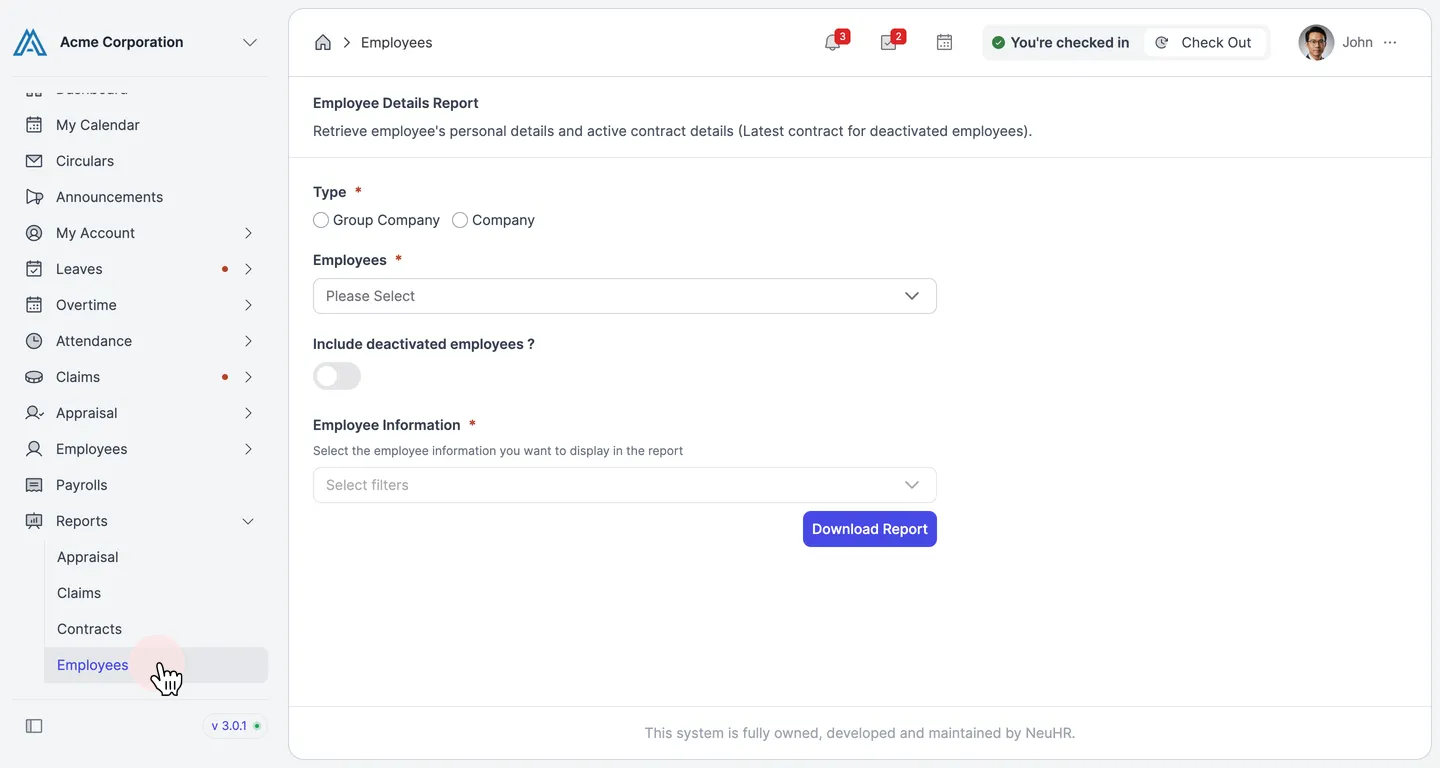
Task: Expand Leaves submenu chevron
Action: [248, 269]
